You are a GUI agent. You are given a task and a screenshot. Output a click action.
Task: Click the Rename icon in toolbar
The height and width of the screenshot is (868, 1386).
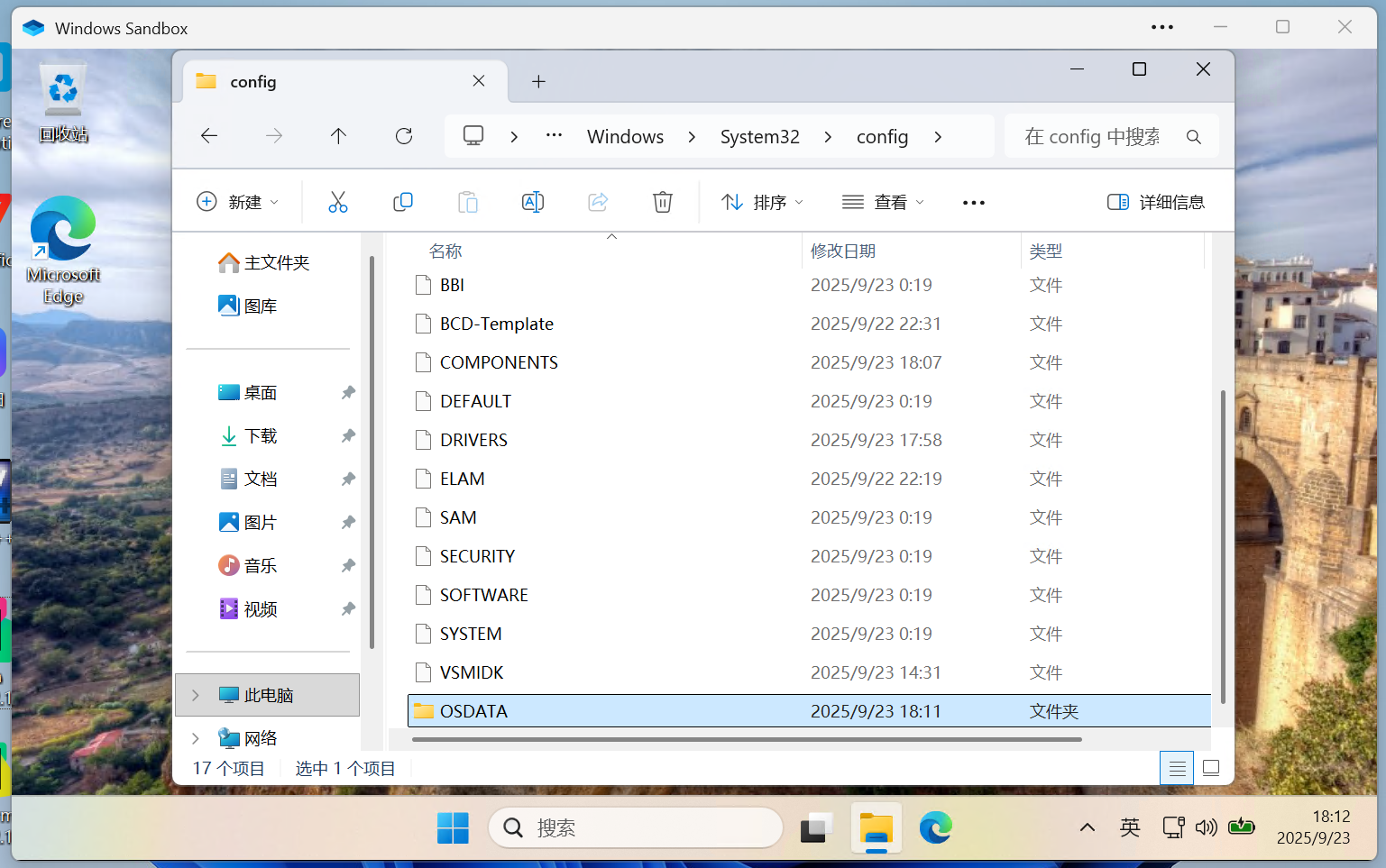click(x=533, y=202)
